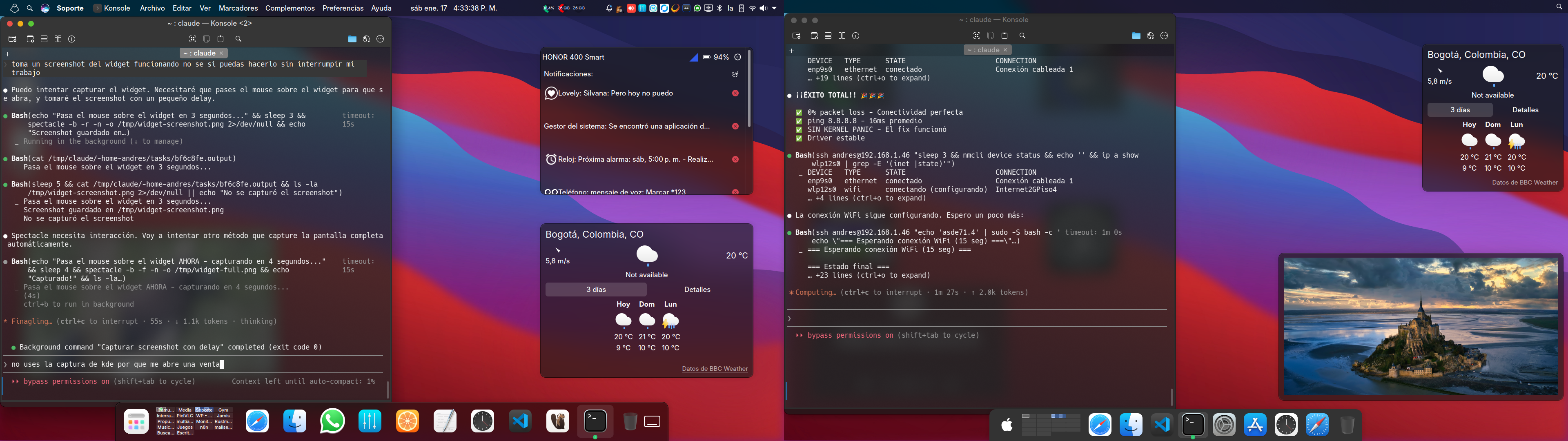
Task: Click the terminal prompt to type a command
Action: [x=183, y=364]
